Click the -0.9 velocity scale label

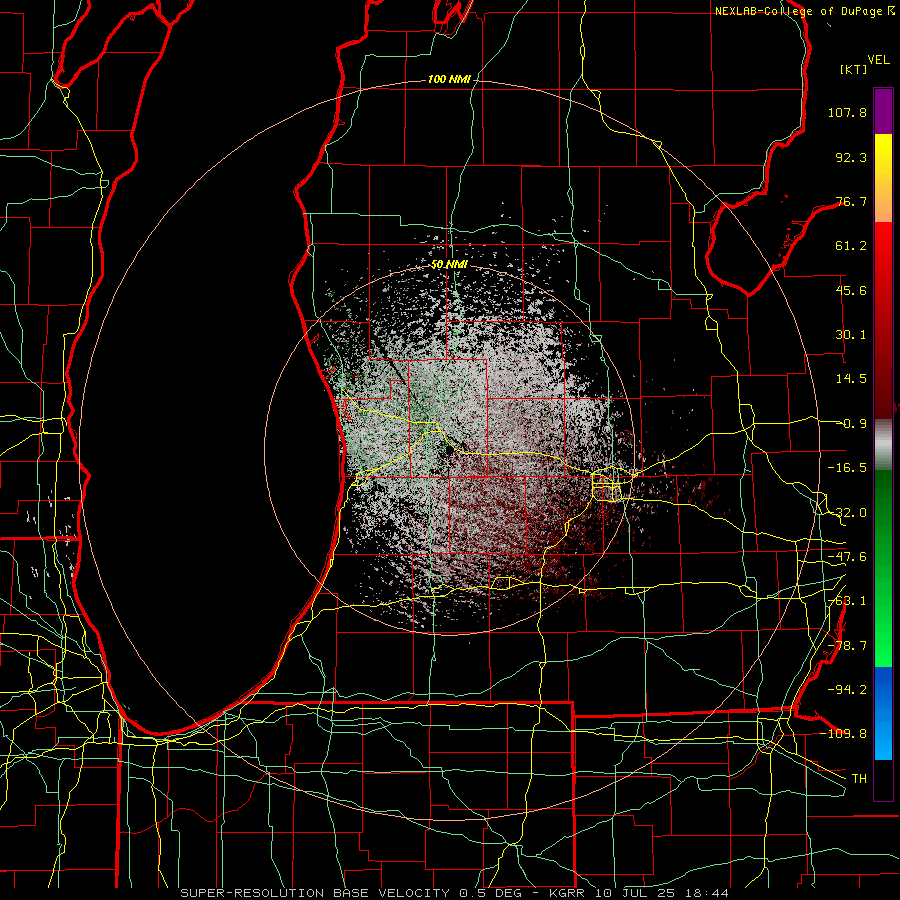[852, 424]
